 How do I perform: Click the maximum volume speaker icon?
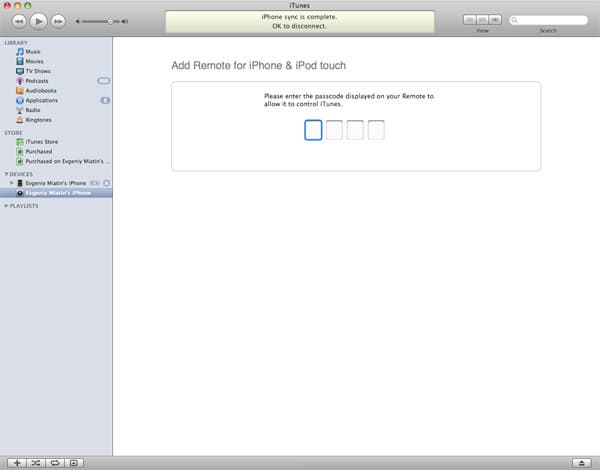(x=125, y=21)
